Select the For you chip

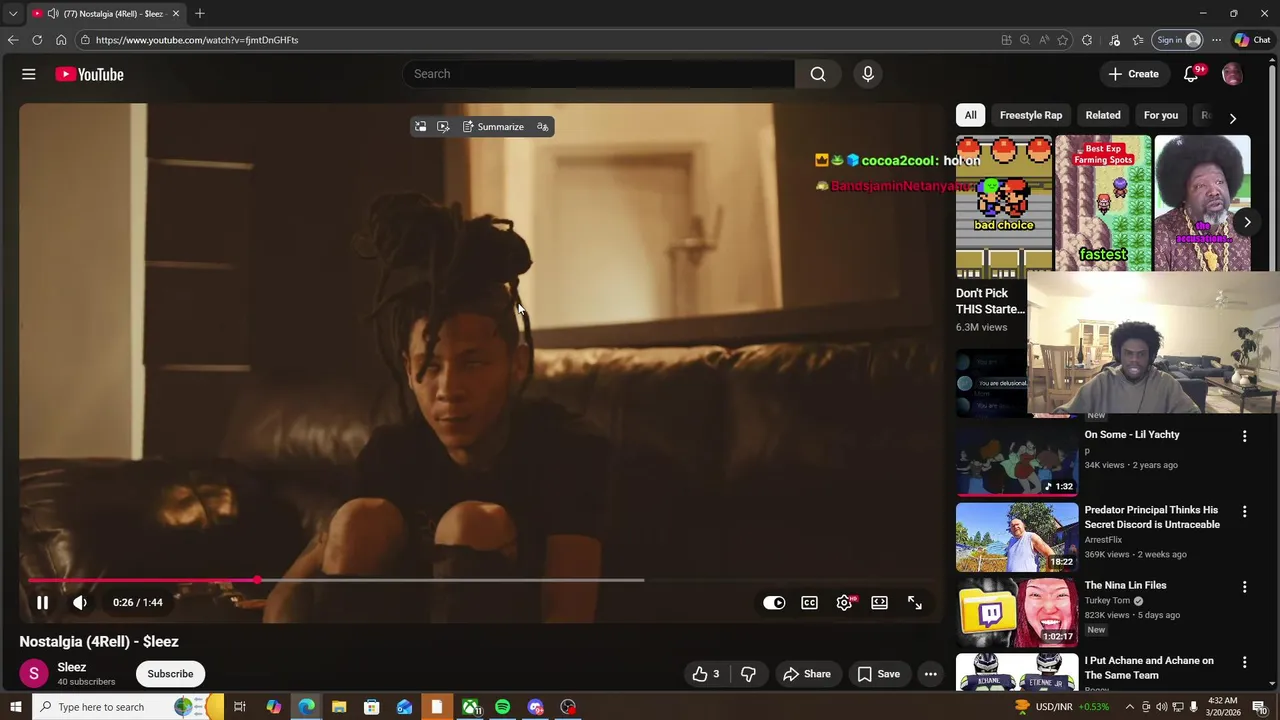(x=1161, y=115)
